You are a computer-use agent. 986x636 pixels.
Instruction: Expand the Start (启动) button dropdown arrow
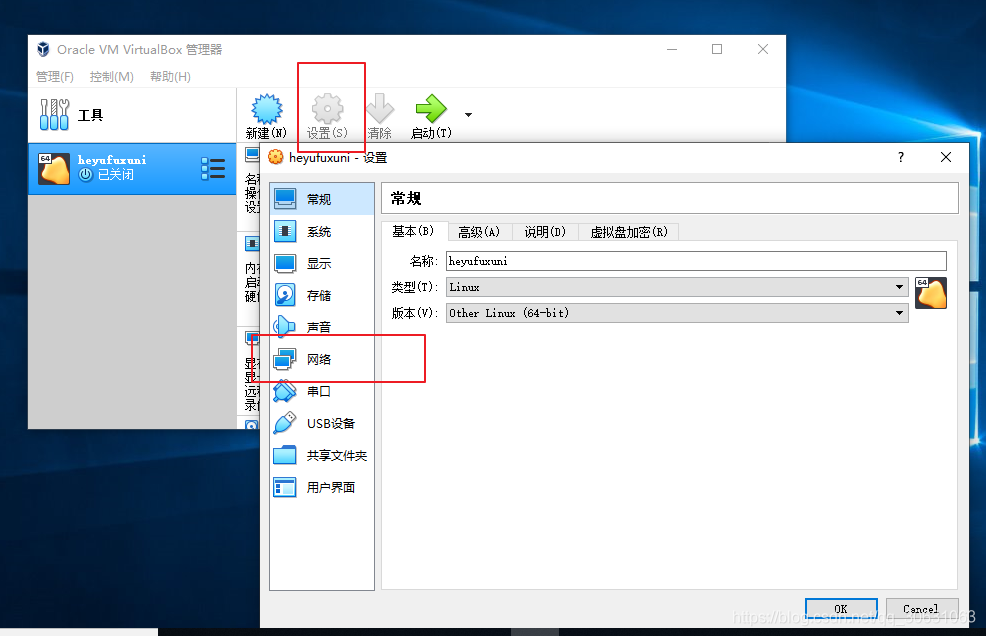click(x=468, y=114)
